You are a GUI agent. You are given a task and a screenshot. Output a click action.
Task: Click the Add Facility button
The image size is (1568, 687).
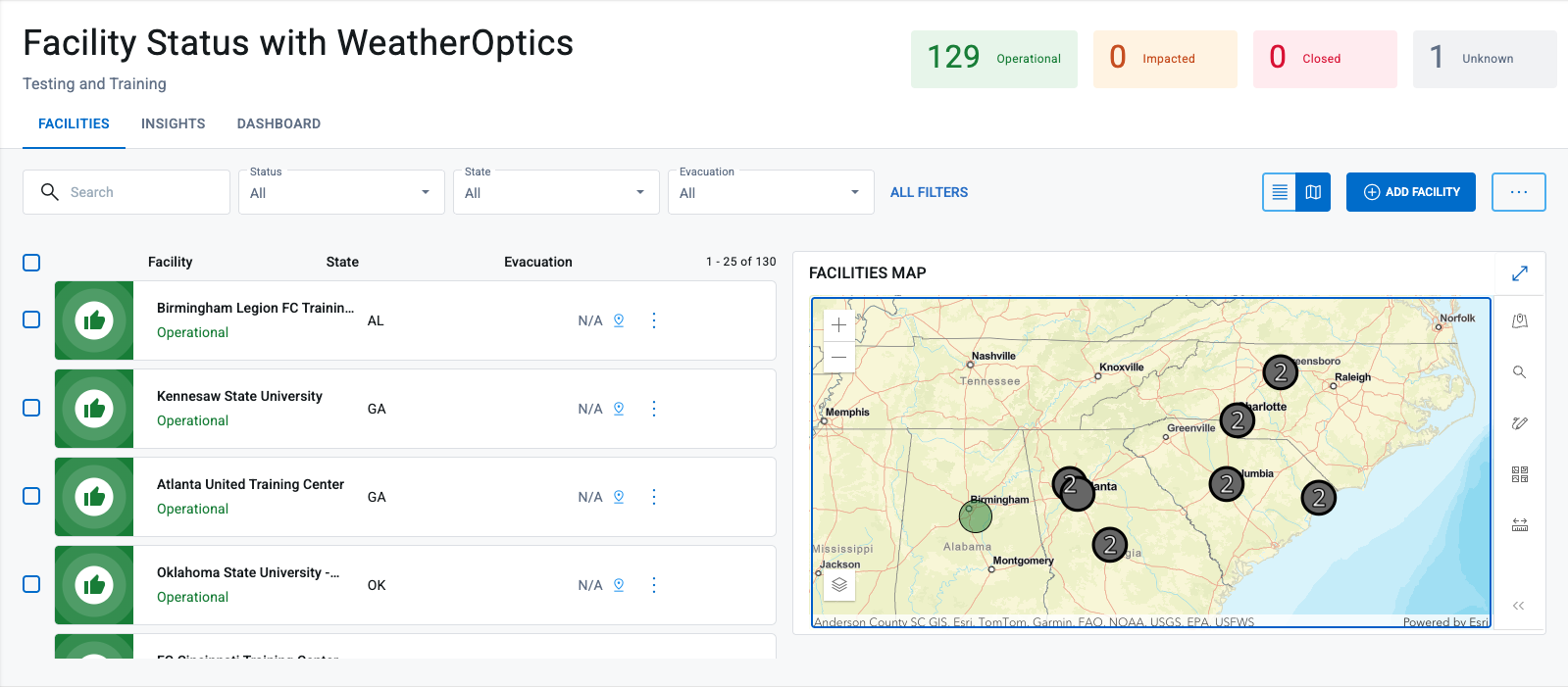click(x=1411, y=192)
